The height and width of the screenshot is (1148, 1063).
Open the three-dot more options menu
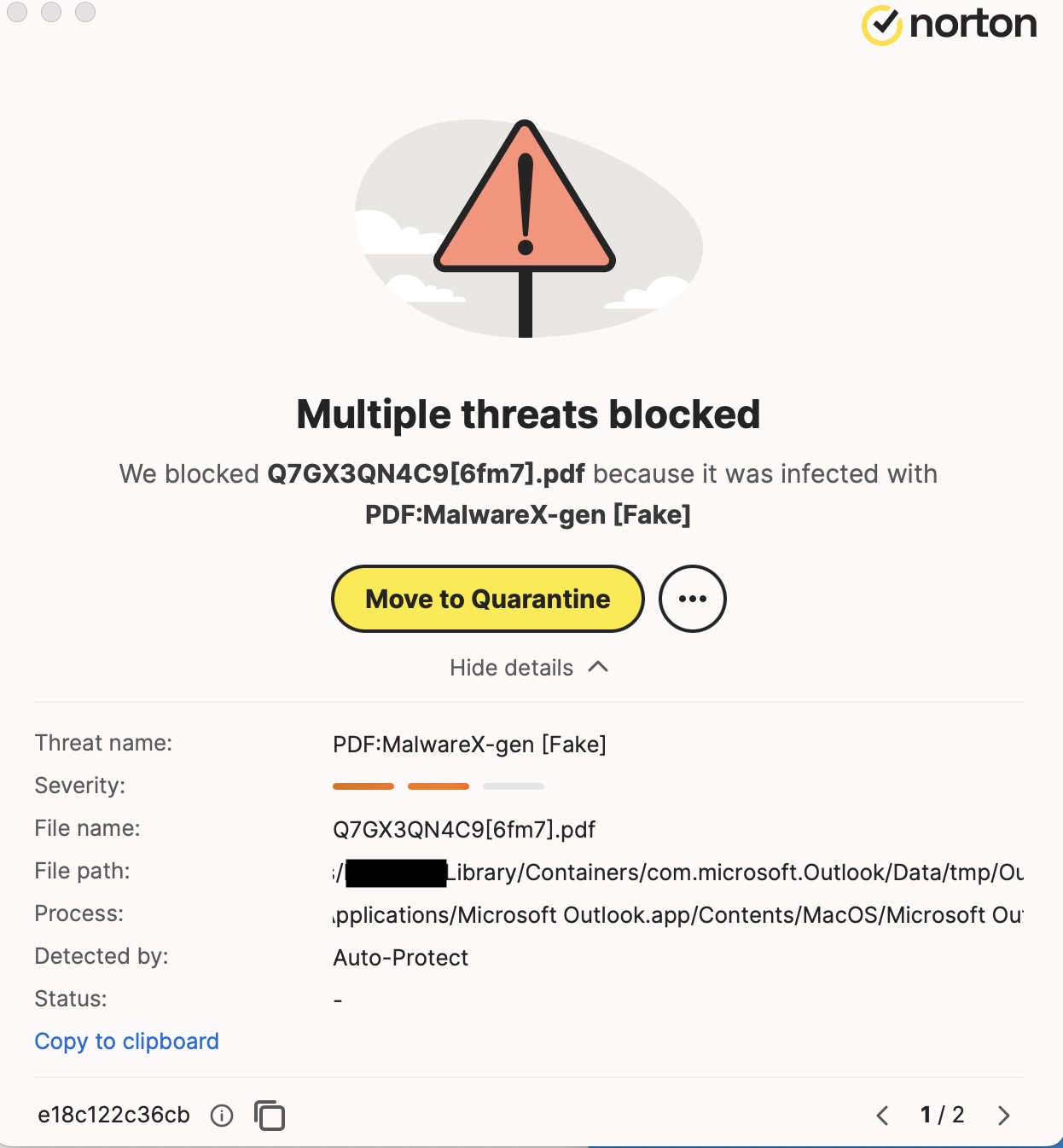[692, 599]
